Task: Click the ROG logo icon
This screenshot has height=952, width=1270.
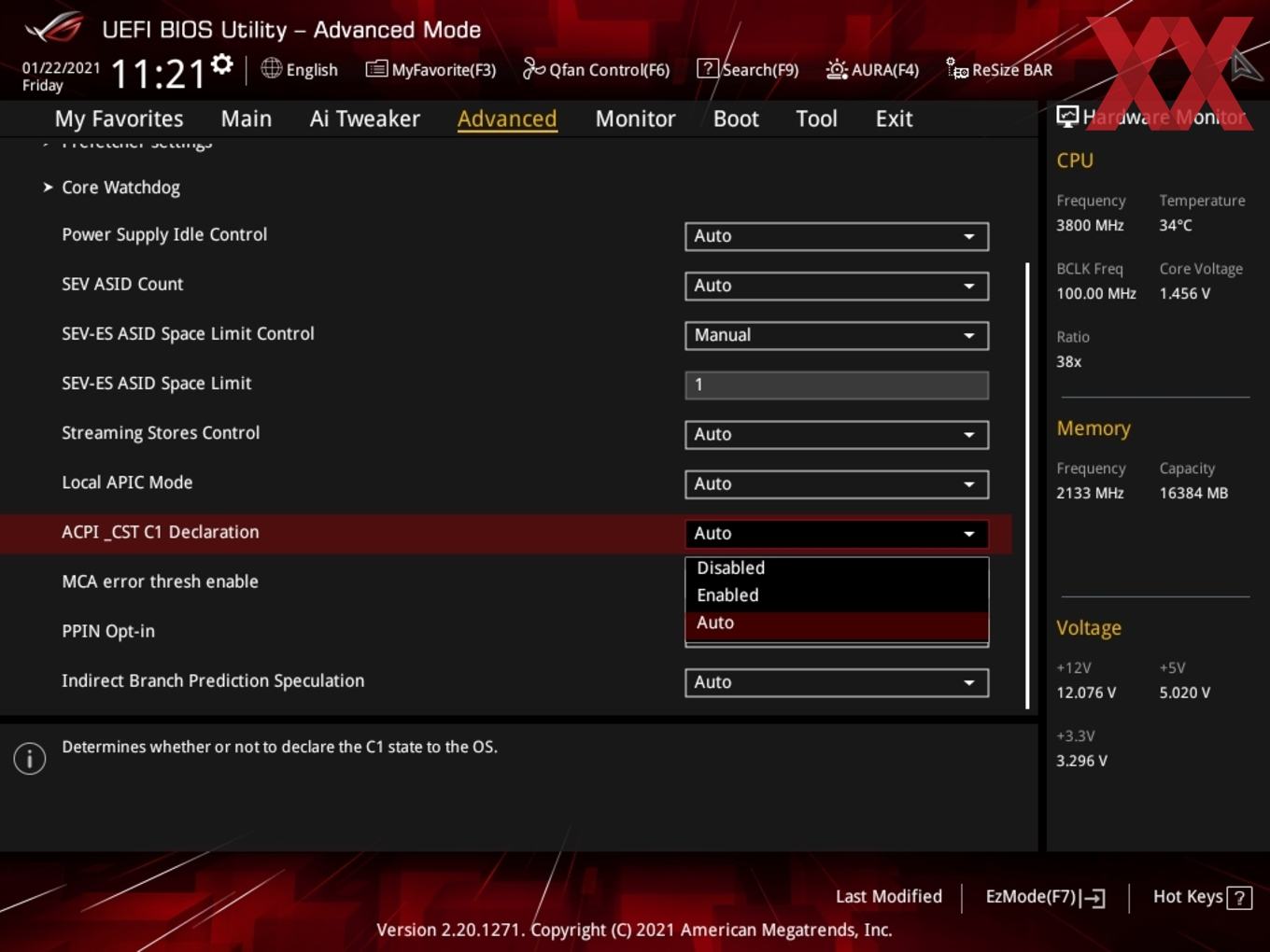Action: point(54,28)
